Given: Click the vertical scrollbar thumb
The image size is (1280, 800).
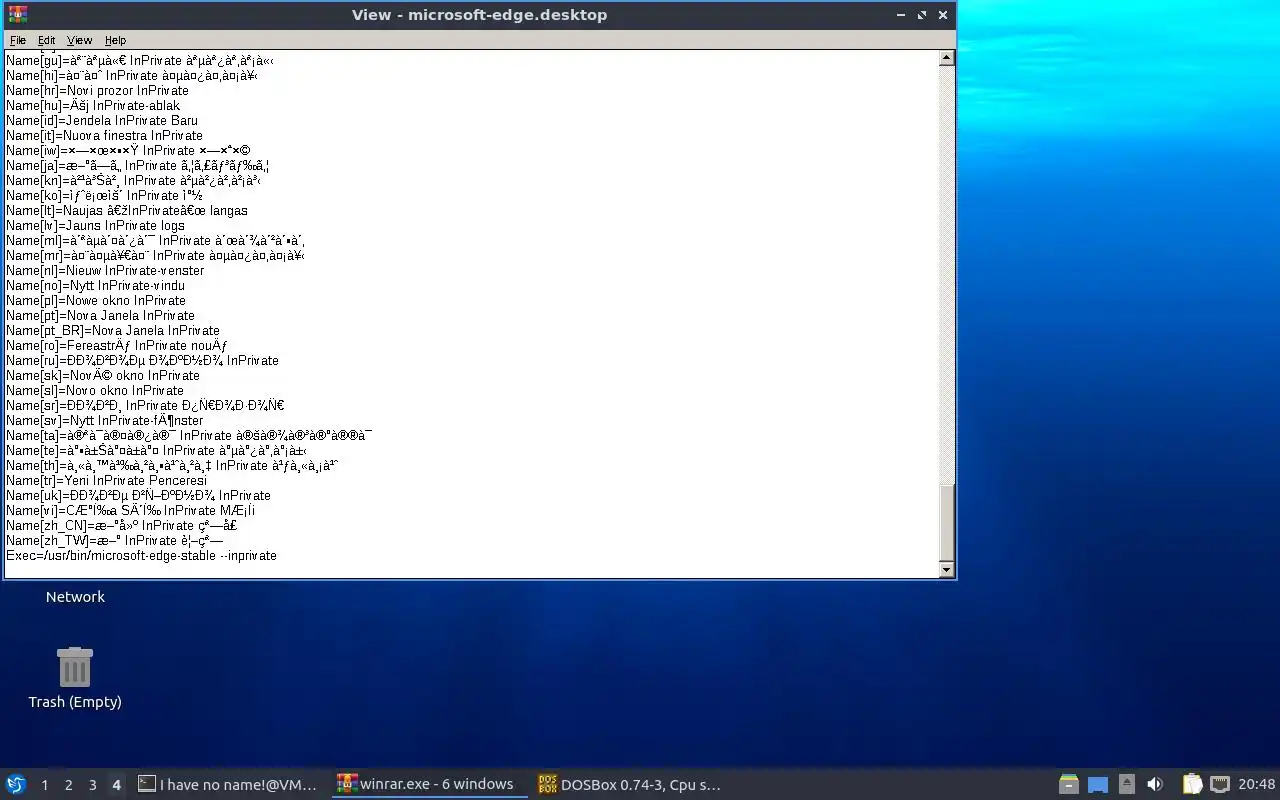Looking at the screenshot, I should (x=946, y=523).
